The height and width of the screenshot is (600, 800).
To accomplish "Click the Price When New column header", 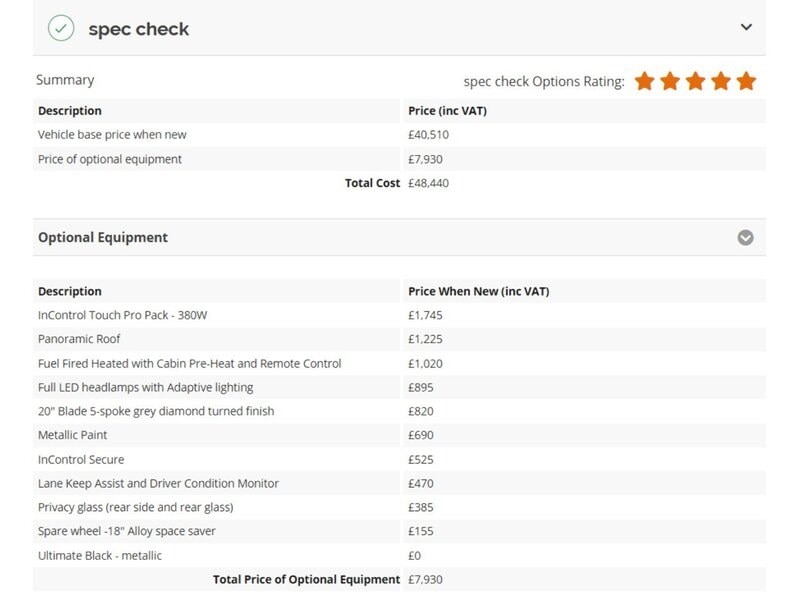I will [x=479, y=291].
